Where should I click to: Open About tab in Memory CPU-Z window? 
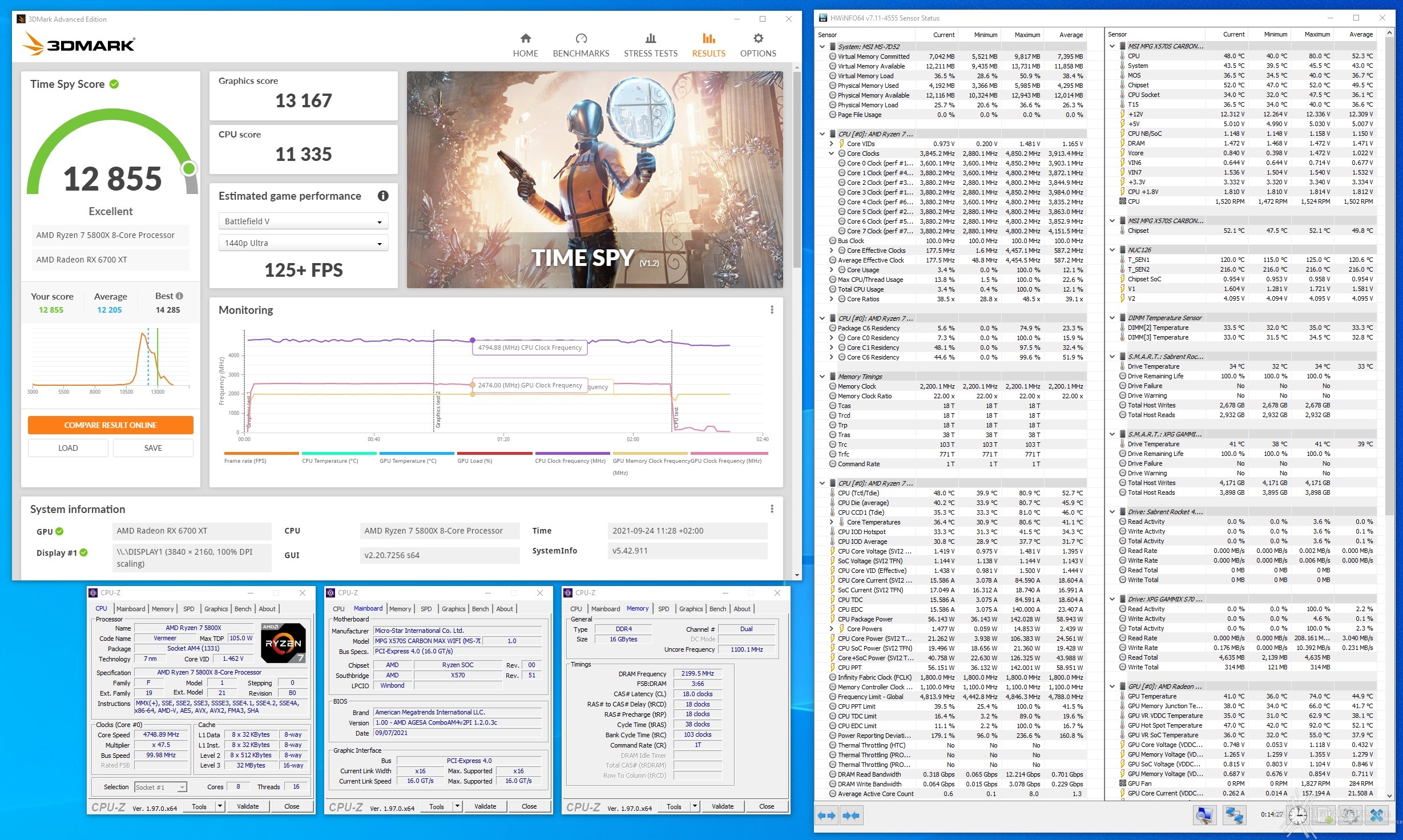point(741,609)
